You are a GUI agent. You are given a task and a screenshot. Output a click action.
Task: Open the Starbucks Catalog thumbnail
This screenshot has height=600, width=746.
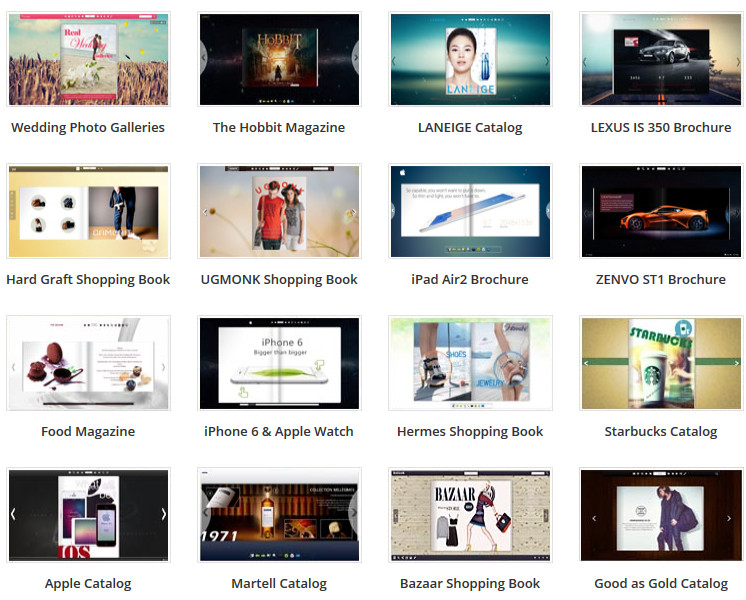661,363
